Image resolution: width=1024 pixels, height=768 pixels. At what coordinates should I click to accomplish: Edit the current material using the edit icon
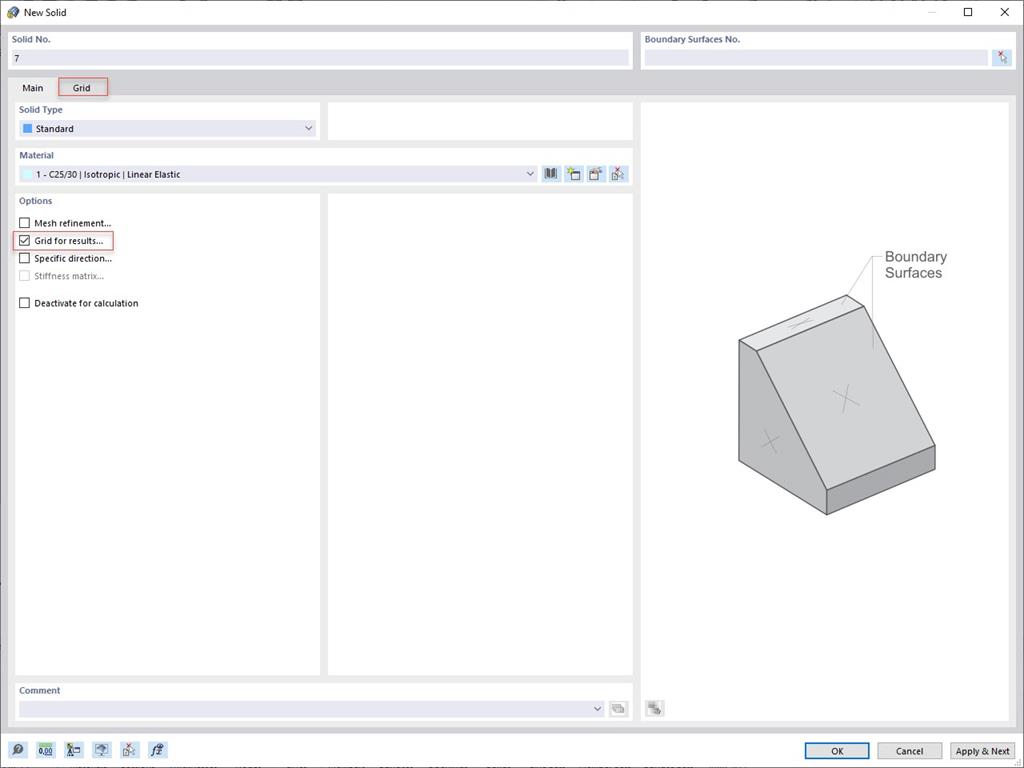595,173
